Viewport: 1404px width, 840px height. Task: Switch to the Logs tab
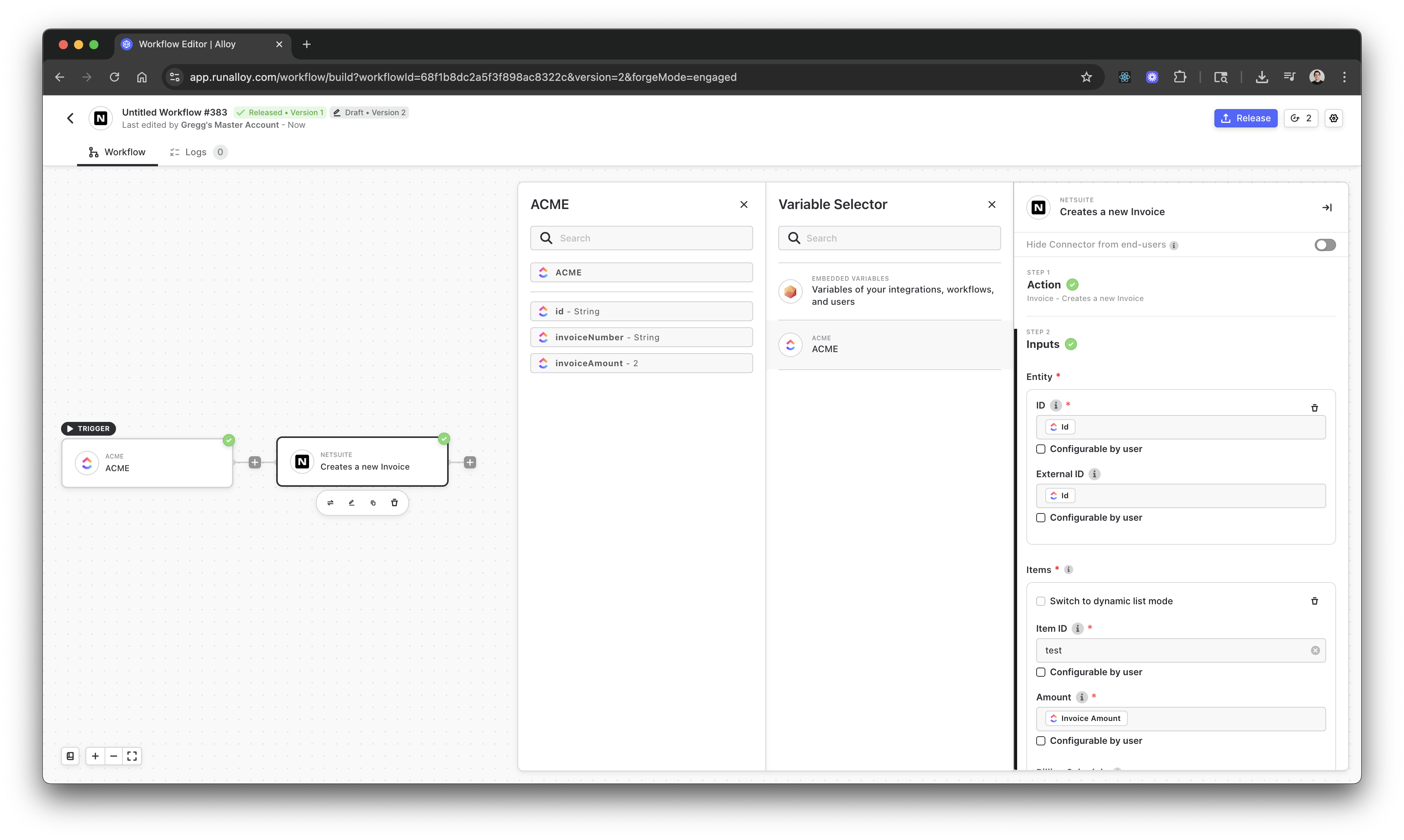(195, 152)
